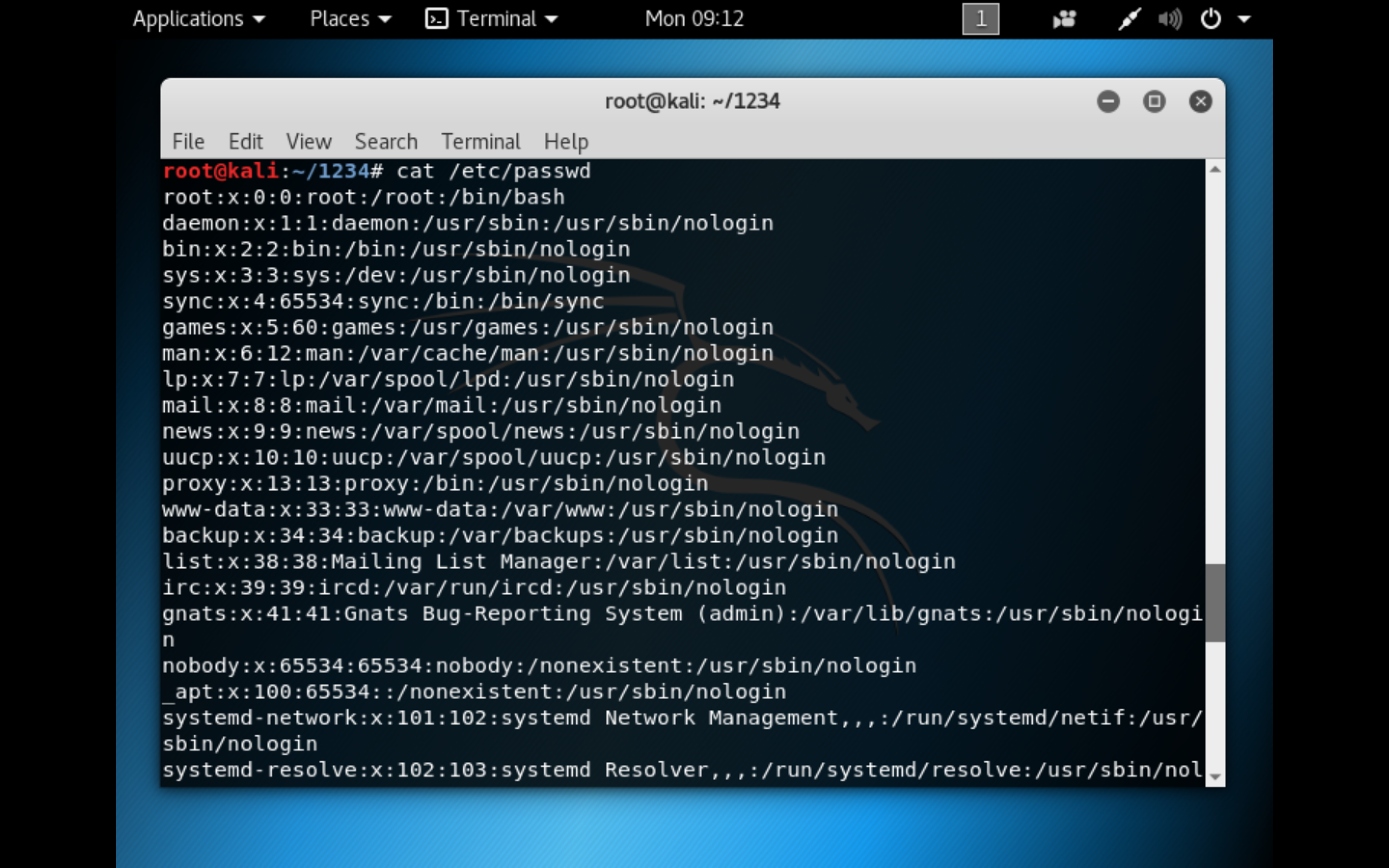Click the irc:x:39:39 line
1389x868 pixels.
point(474,588)
